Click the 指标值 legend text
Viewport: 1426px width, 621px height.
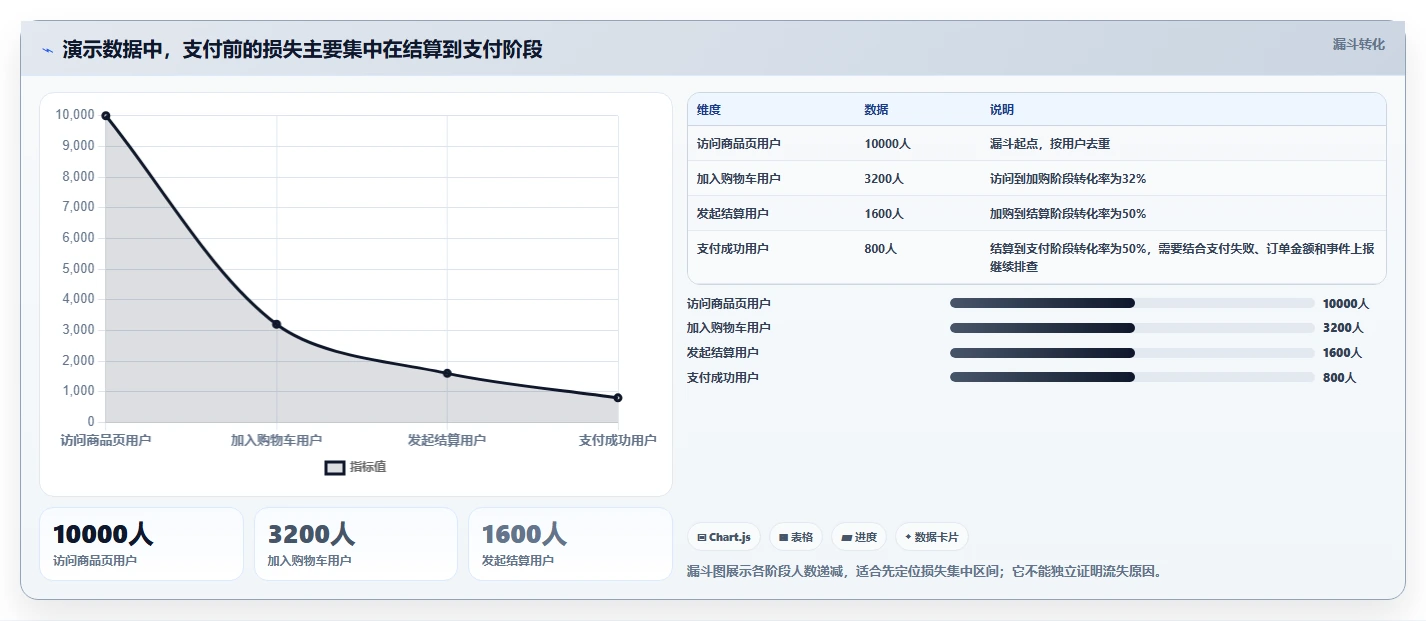[x=368, y=467]
